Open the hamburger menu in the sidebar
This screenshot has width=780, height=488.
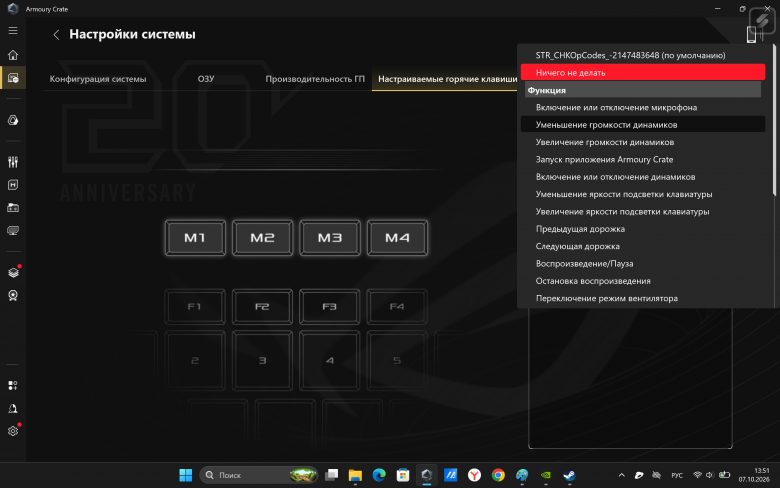tap(13, 30)
